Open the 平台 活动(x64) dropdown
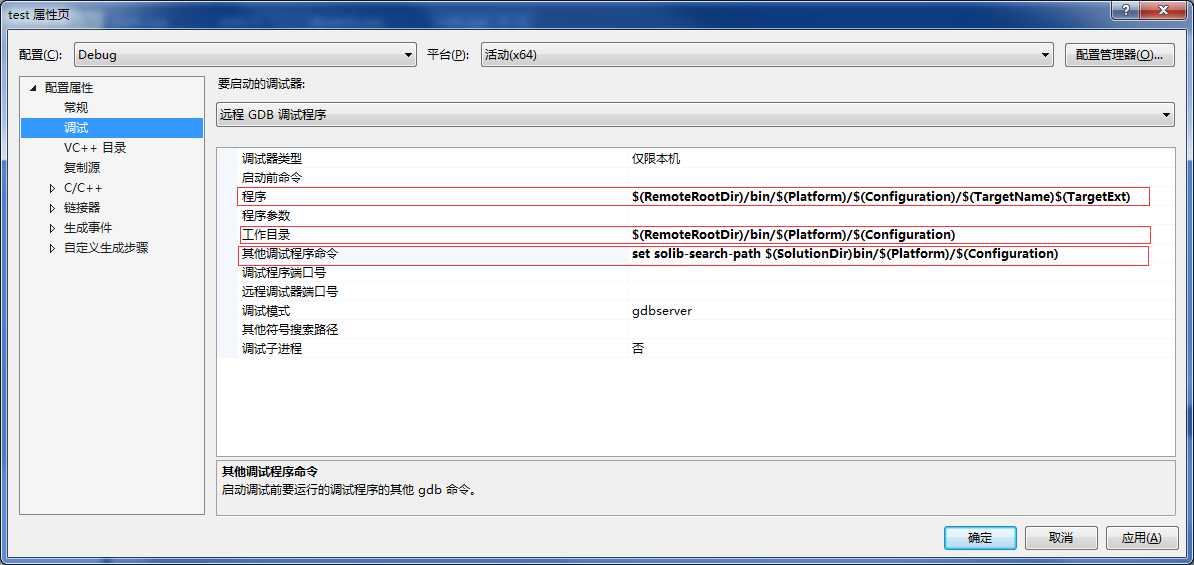Viewport: 1194px width, 565px height. click(x=768, y=55)
